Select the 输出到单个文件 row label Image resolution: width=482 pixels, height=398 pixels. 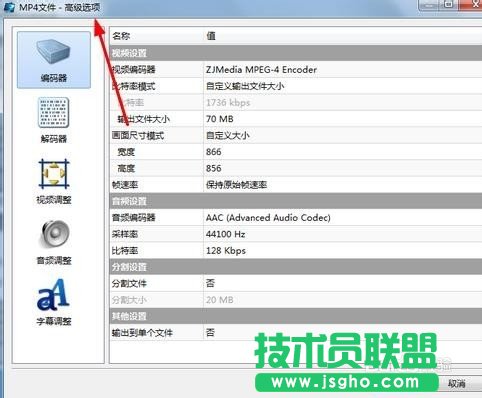(x=142, y=333)
